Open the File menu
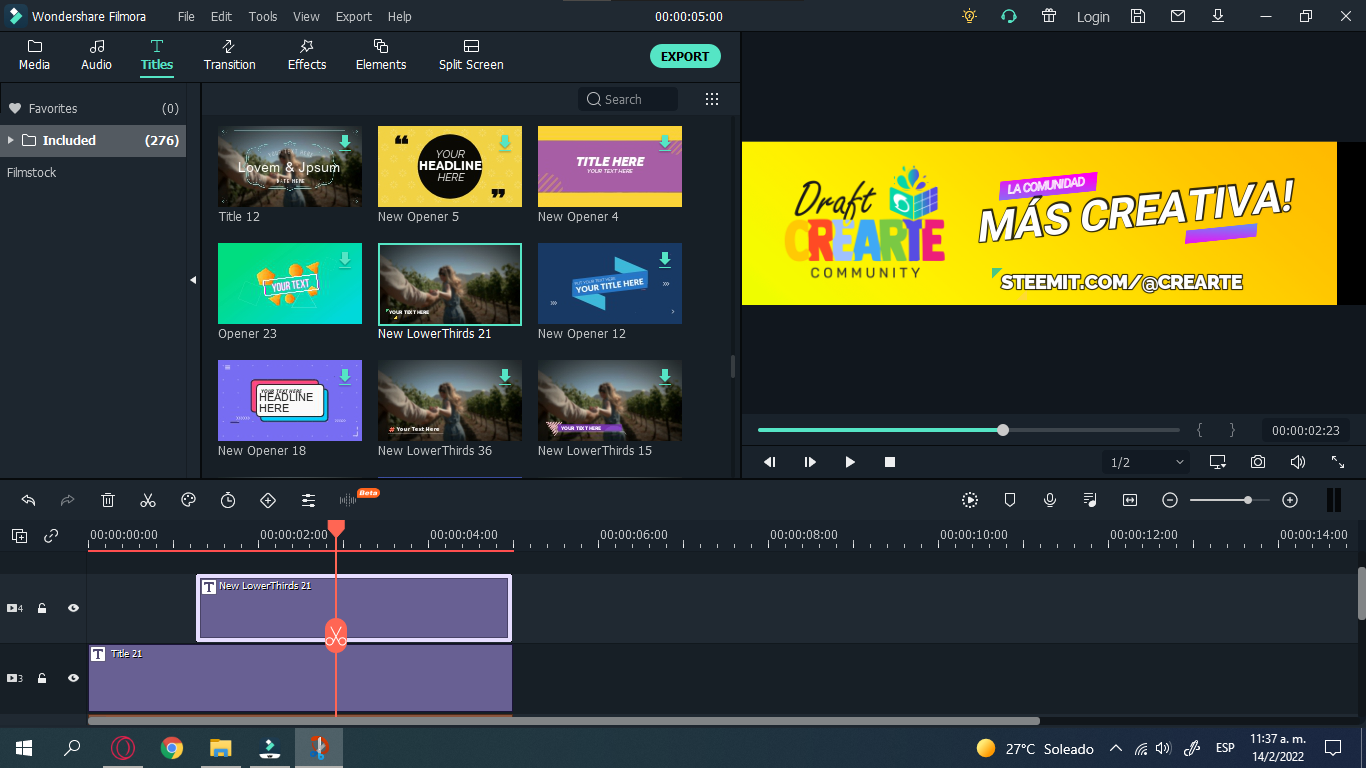The width and height of the screenshot is (1366, 768). coord(186,17)
